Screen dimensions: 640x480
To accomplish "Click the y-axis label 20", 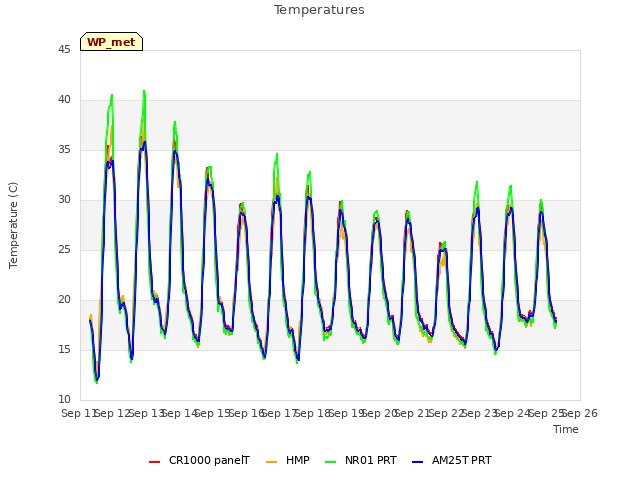I will click(x=64, y=300).
